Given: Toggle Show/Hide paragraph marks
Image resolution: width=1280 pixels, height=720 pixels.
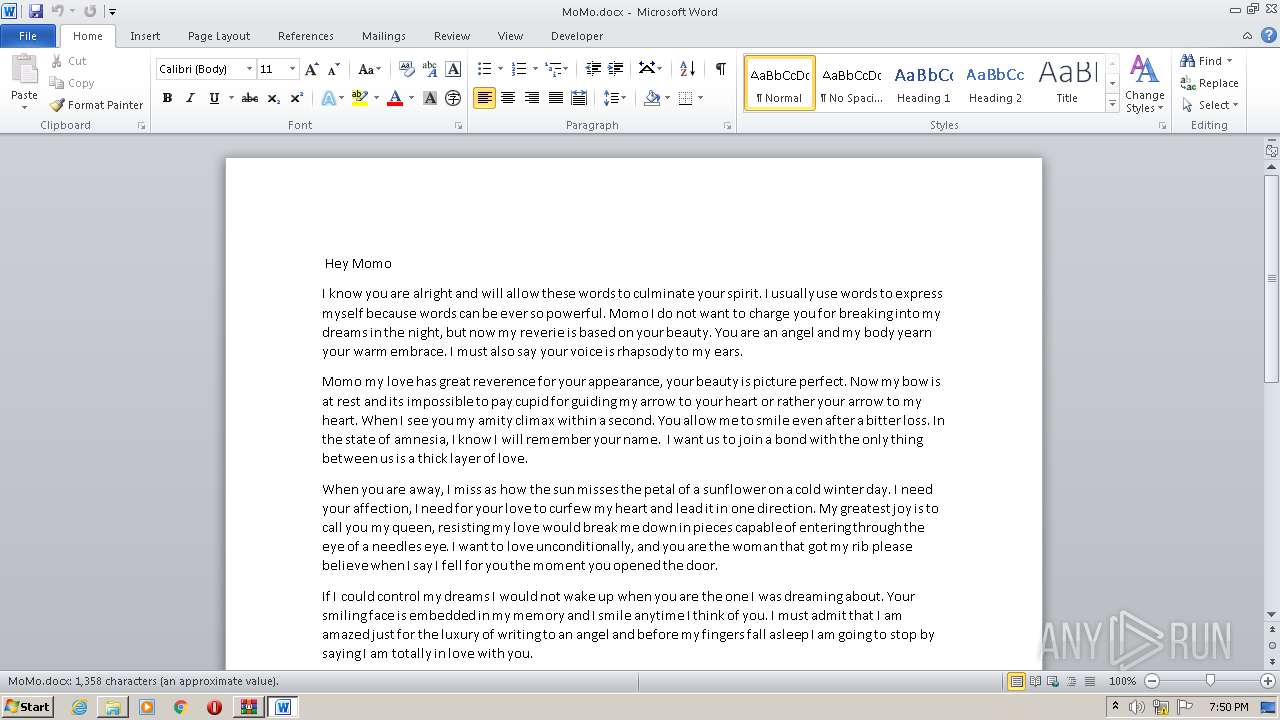Looking at the screenshot, I should [x=720, y=69].
